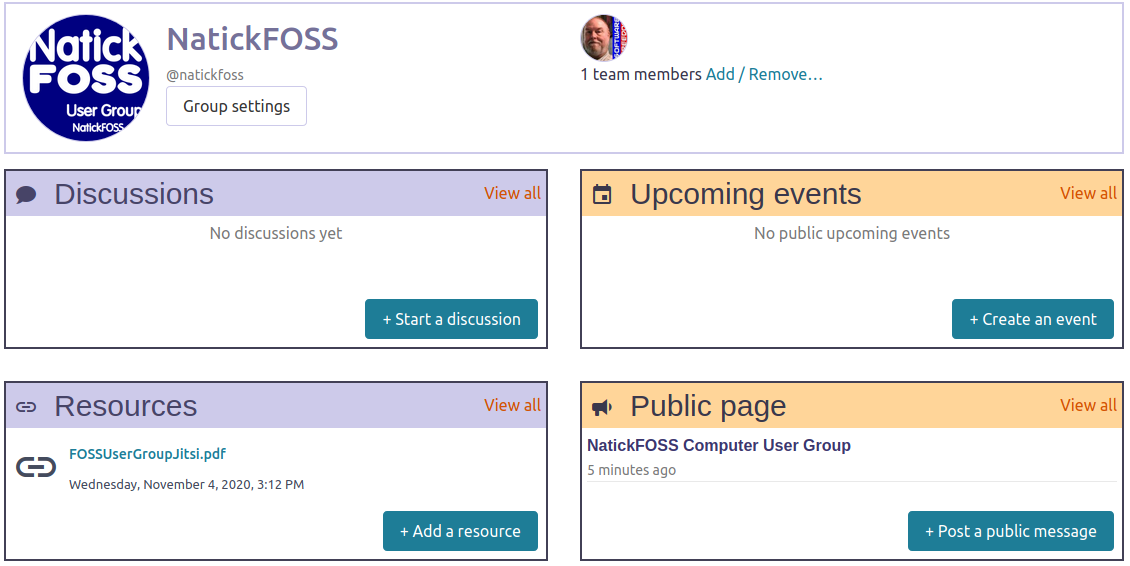Image resolution: width=1130 pixels, height=566 pixels.
Task: Click the Resources link icon in header
Action: (x=27, y=407)
